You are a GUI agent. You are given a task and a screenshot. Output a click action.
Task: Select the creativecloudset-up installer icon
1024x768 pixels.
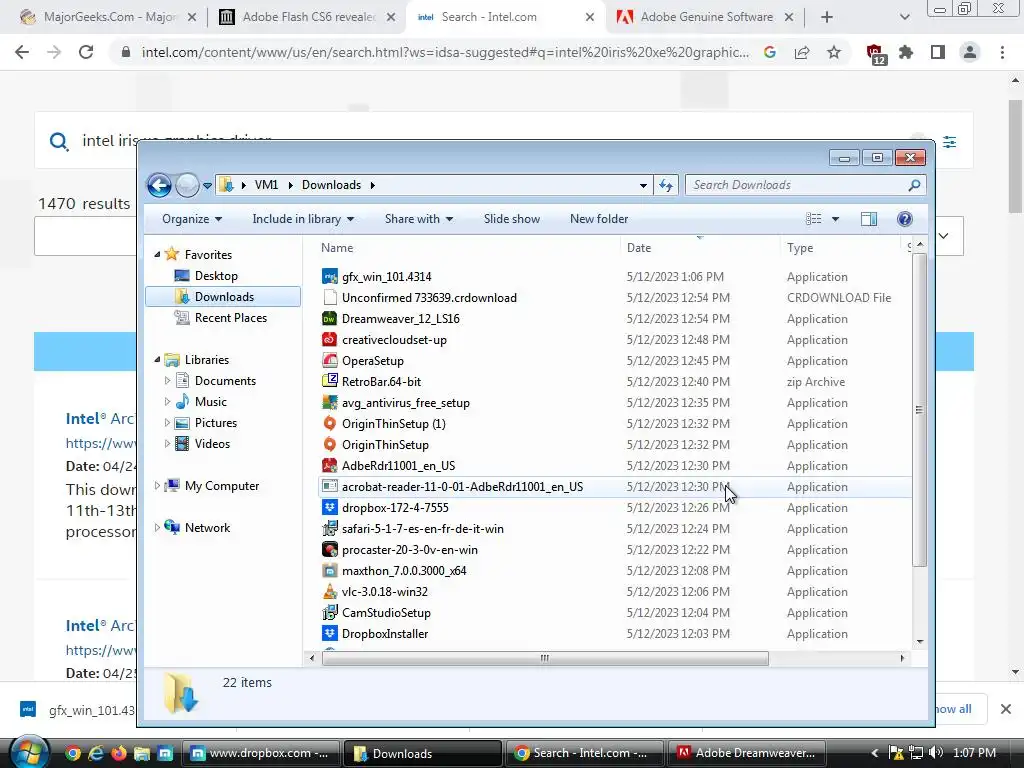point(330,340)
